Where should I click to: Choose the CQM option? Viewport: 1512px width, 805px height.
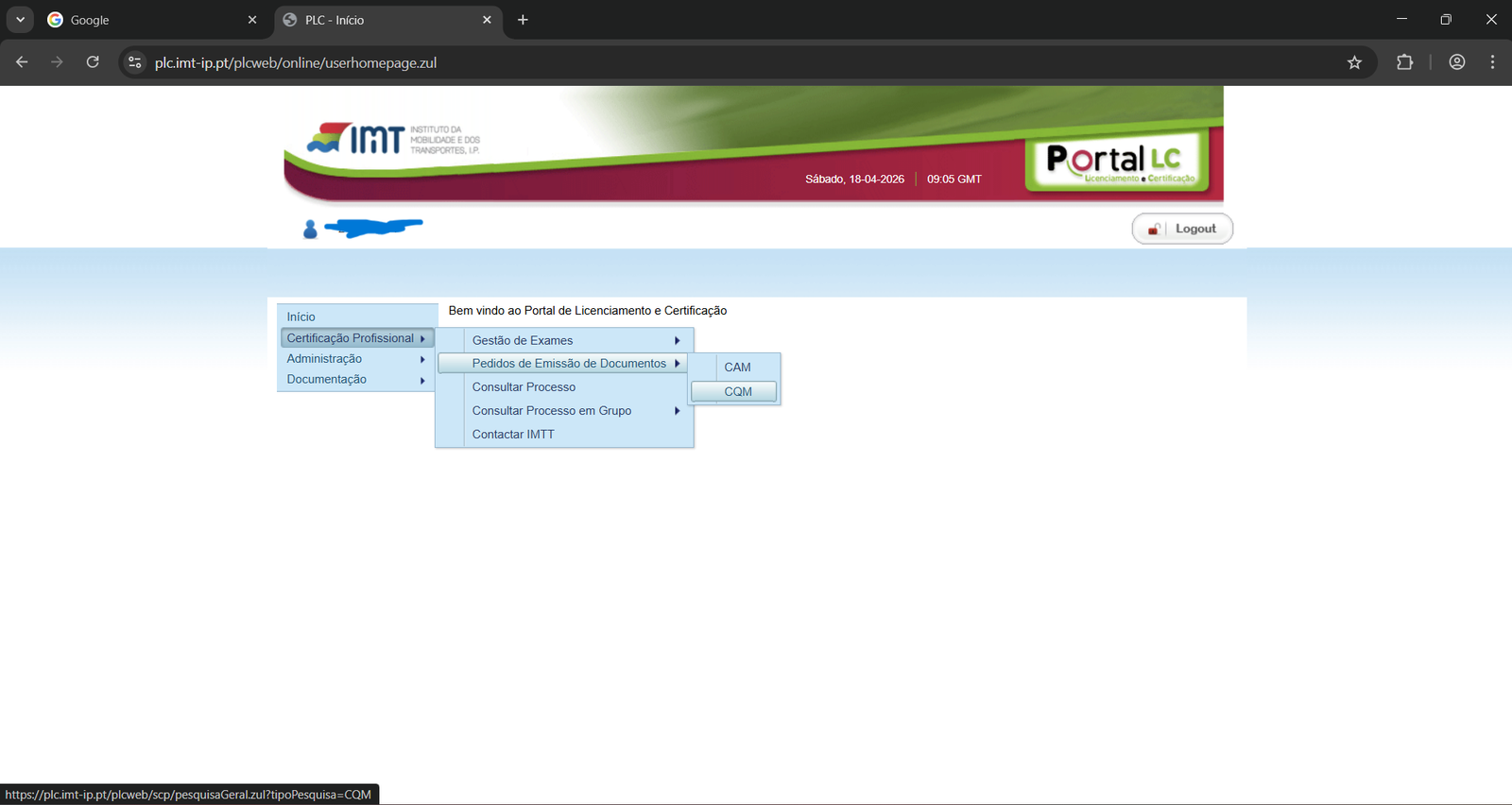pos(734,391)
